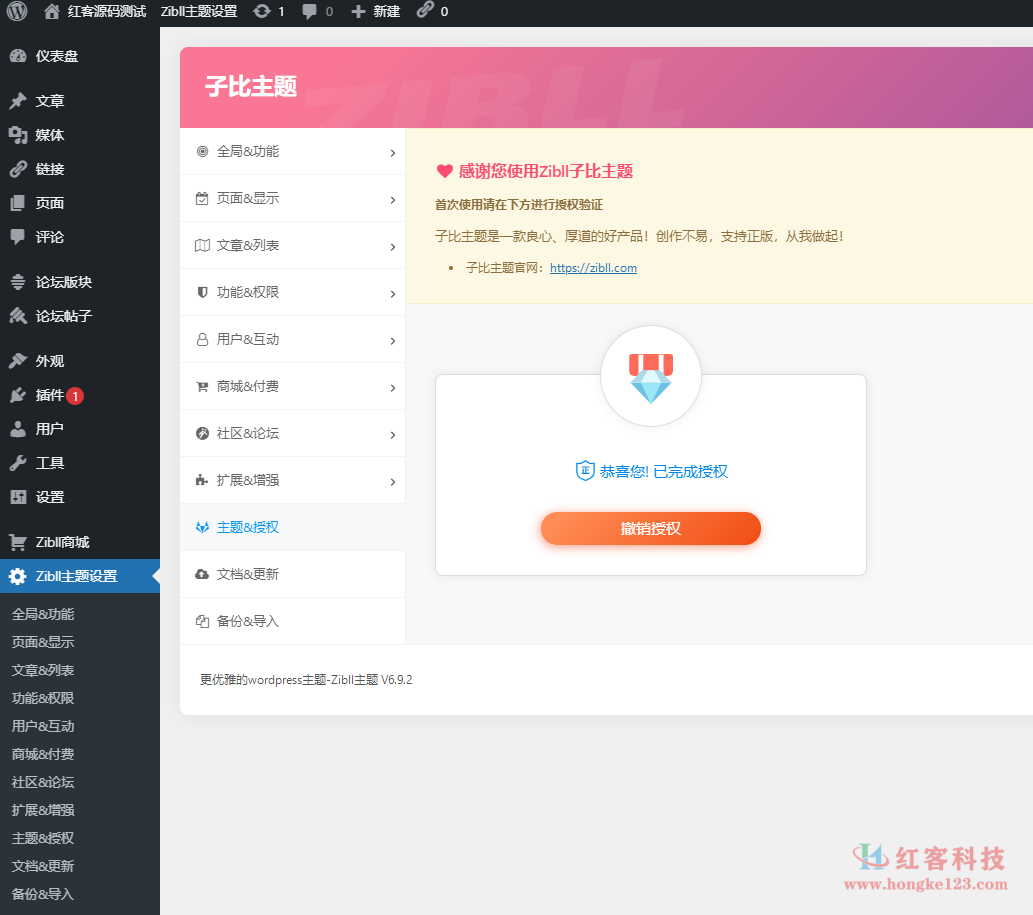The width and height of the screenshot is (1033, 915).
Task: Click the shield icon beside 恭喜您! 已完成授权
Action: click(x=585, y=471)
